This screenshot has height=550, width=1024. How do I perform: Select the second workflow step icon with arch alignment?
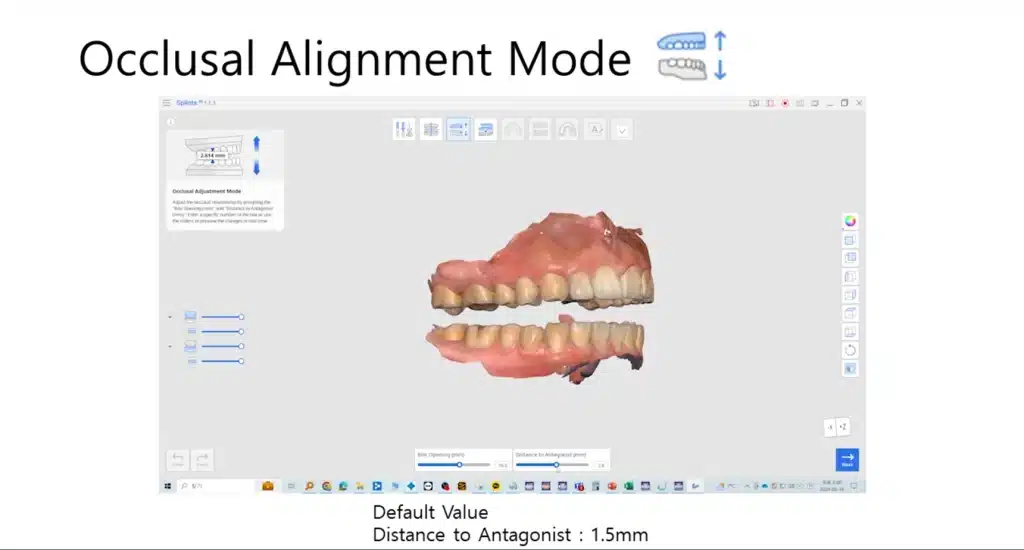(431, 129)
